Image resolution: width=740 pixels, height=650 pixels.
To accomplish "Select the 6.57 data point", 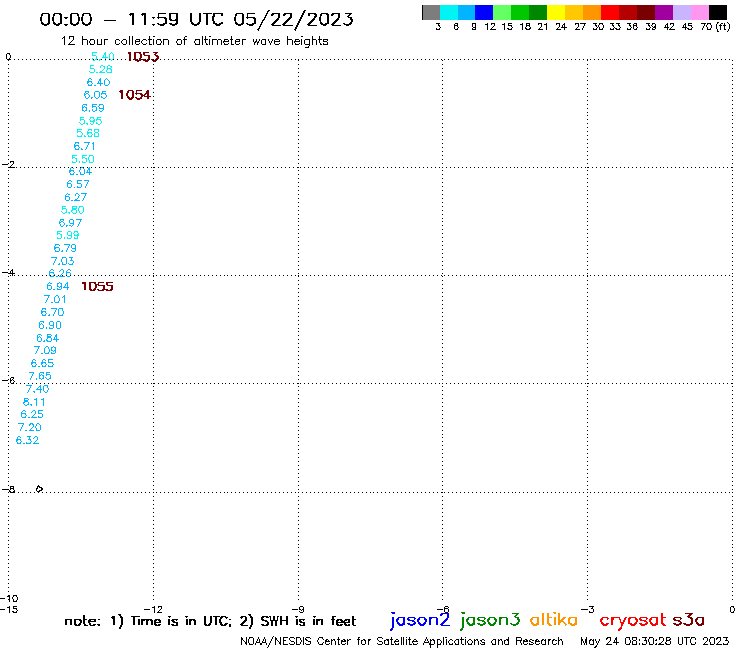I will (x=78, y=184).
